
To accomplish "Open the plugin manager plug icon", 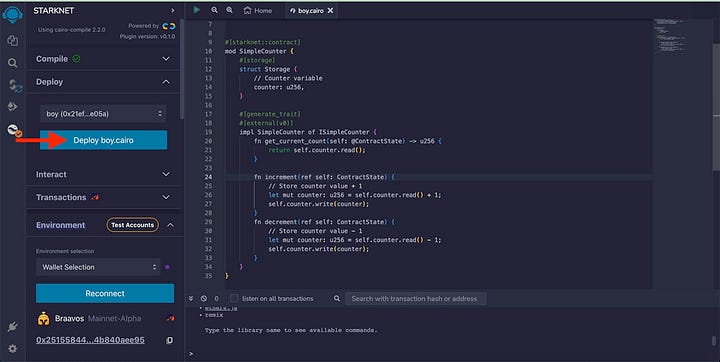I will tap(12, 327).
